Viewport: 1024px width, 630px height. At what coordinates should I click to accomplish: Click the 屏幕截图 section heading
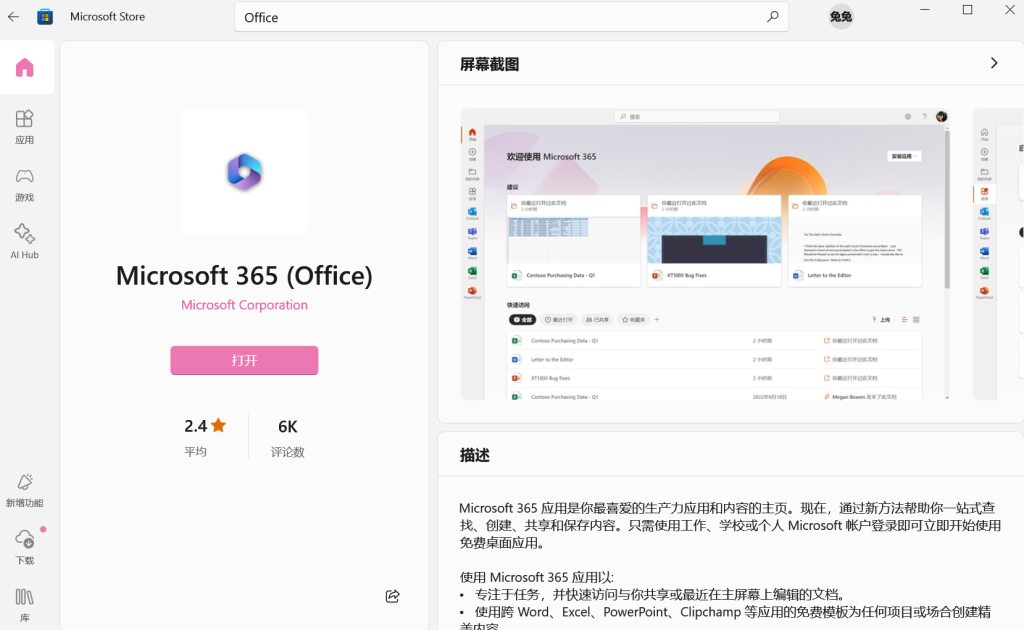click(490, 64)
